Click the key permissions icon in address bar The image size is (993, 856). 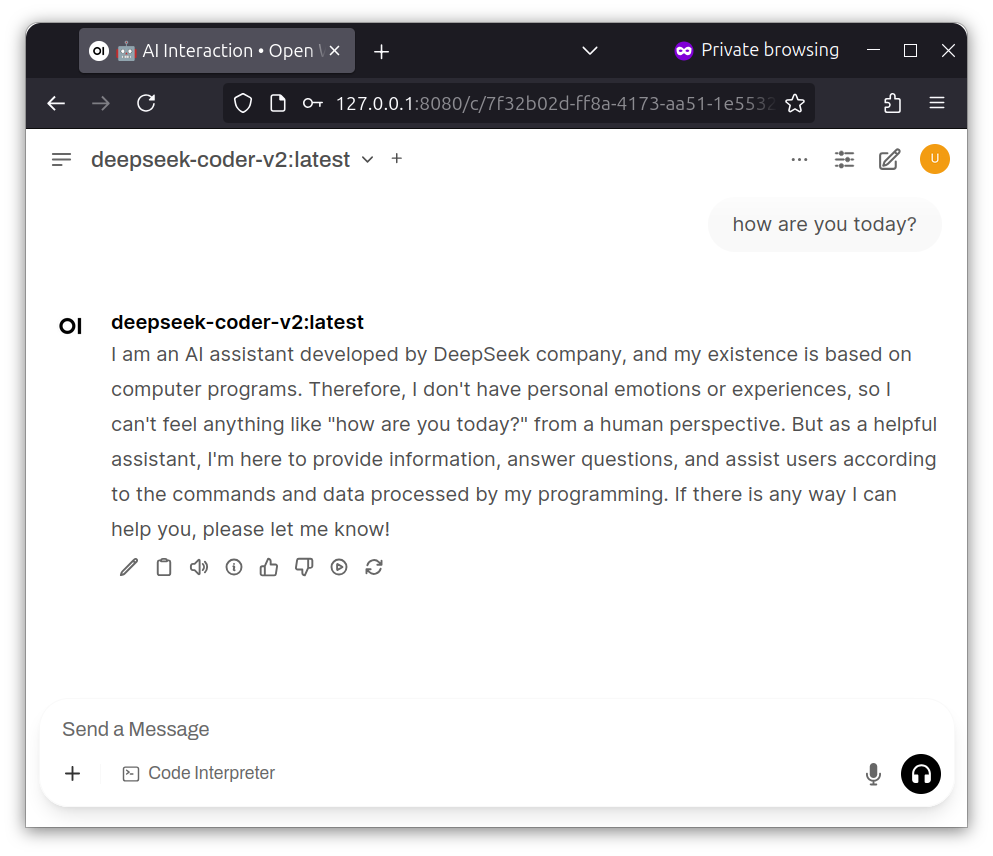(x=313, y=103)
